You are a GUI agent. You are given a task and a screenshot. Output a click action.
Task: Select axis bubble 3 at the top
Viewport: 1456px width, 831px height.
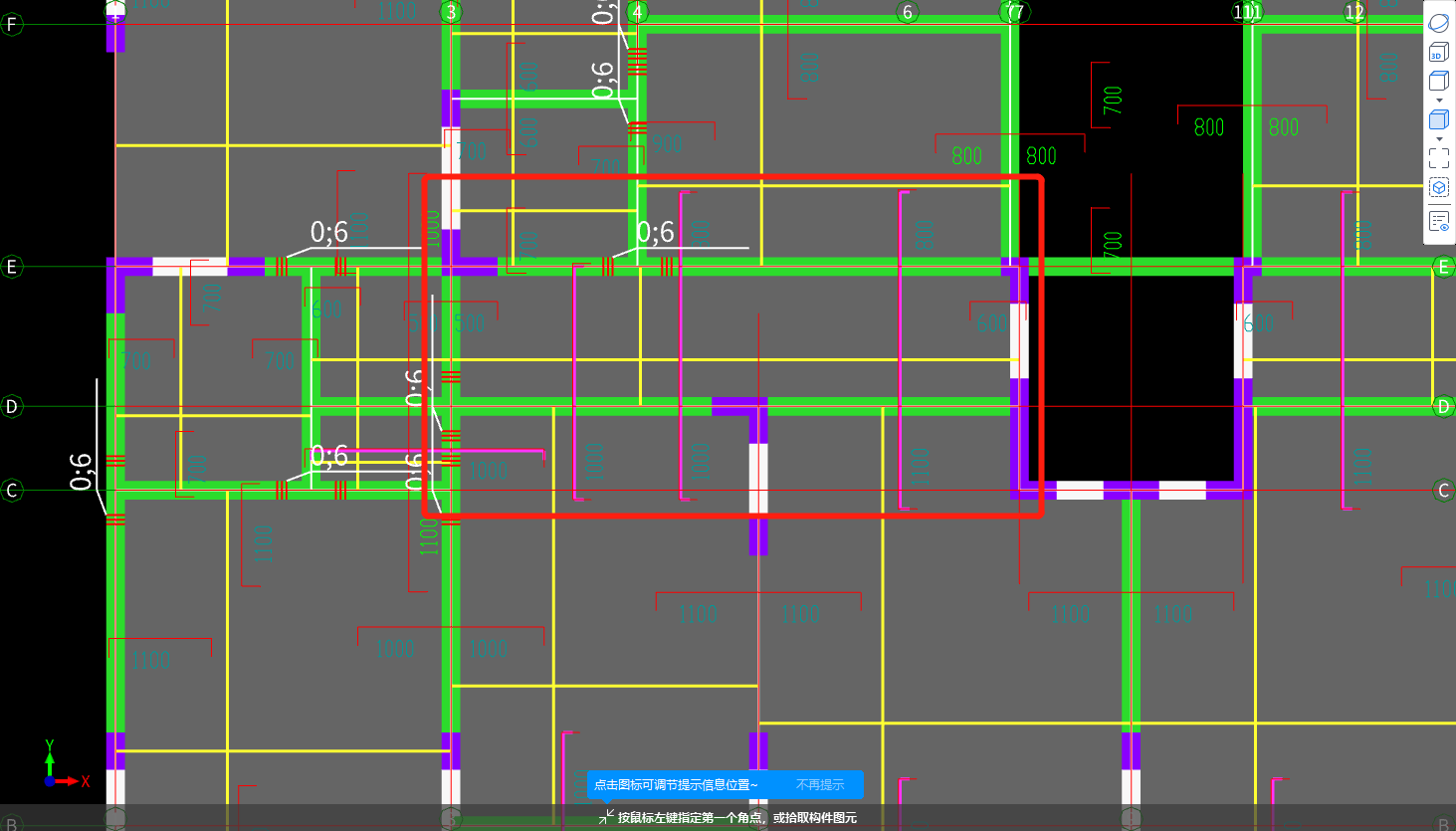point(452,12)
